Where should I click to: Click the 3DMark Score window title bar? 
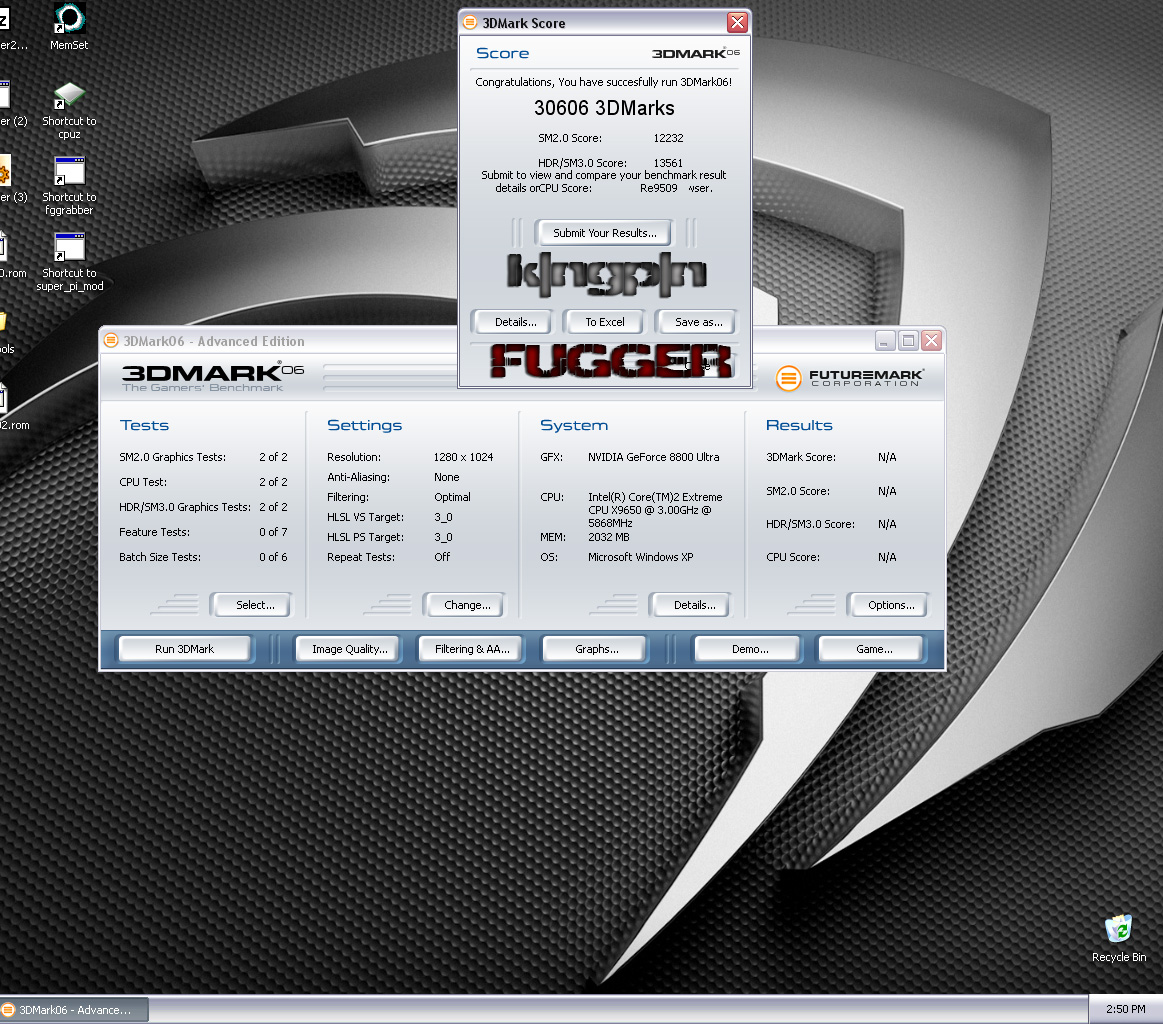coord(604,22)
